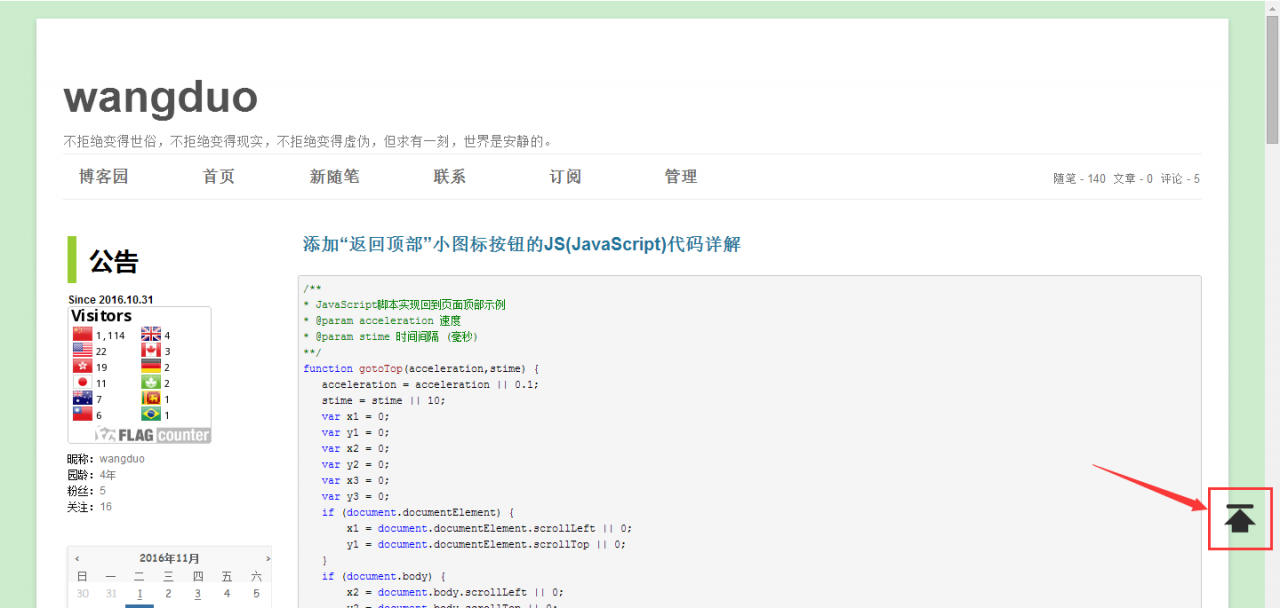Select day 3 in November calendar
This screenshot has width=1280, height=608.
coord(198,593)
